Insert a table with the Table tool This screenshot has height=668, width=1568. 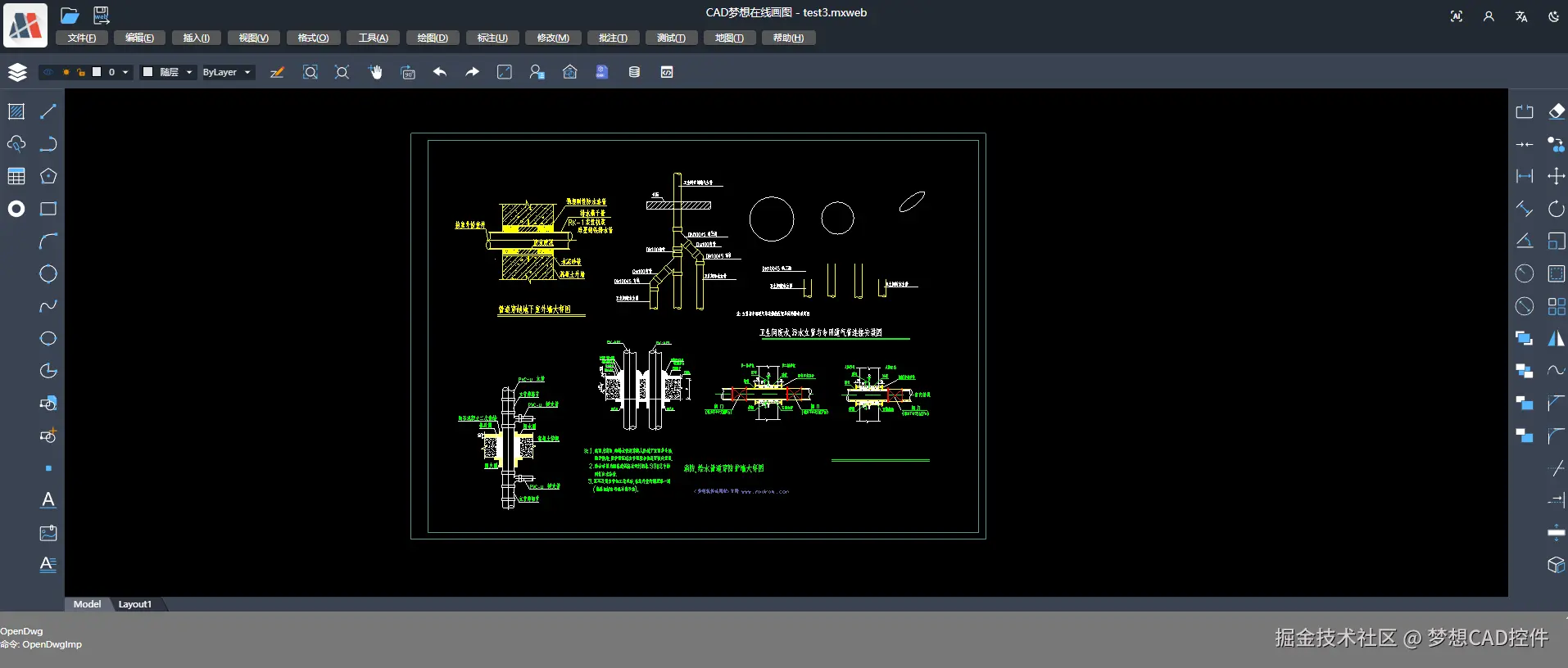[16, 176]
